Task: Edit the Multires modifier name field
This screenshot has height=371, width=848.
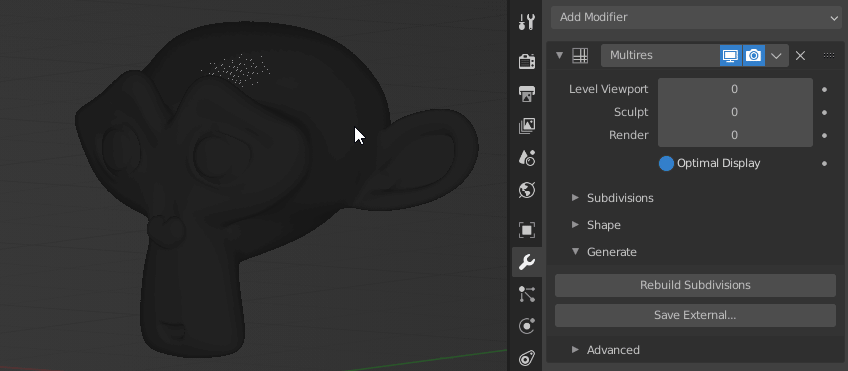Action: (x=660, y=56)
